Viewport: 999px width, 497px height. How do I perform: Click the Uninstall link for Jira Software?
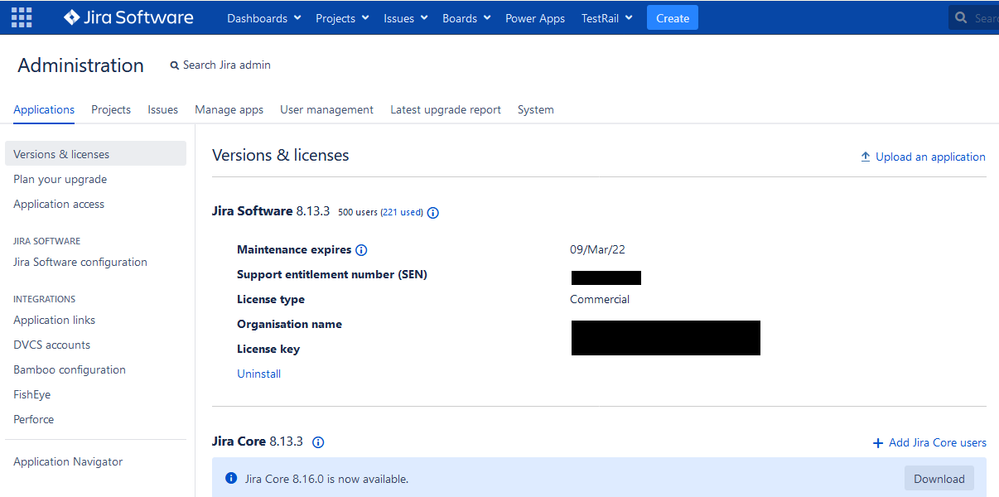point(259,374)
